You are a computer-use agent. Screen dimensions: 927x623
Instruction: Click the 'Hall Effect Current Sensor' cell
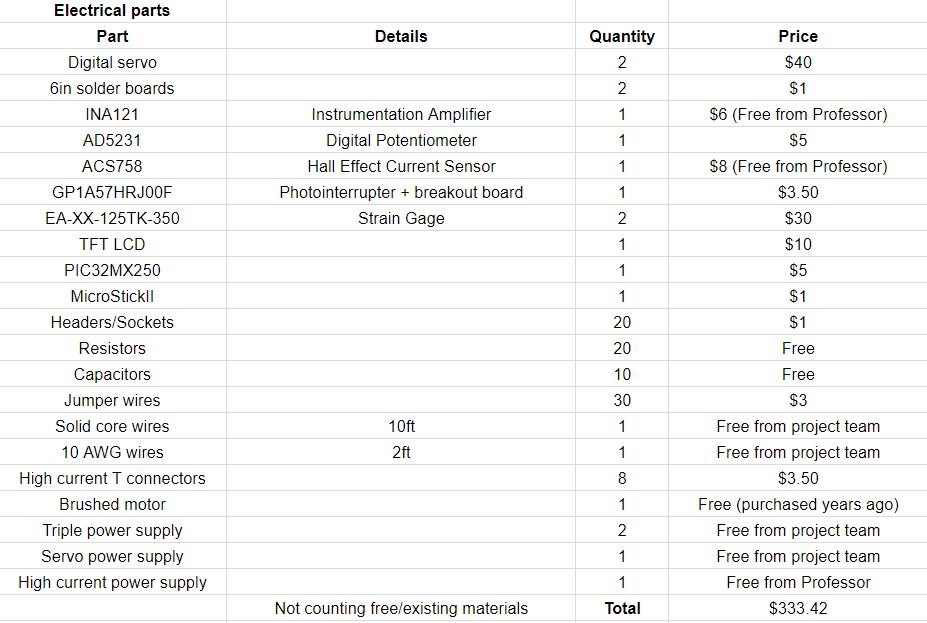point(401,166)
